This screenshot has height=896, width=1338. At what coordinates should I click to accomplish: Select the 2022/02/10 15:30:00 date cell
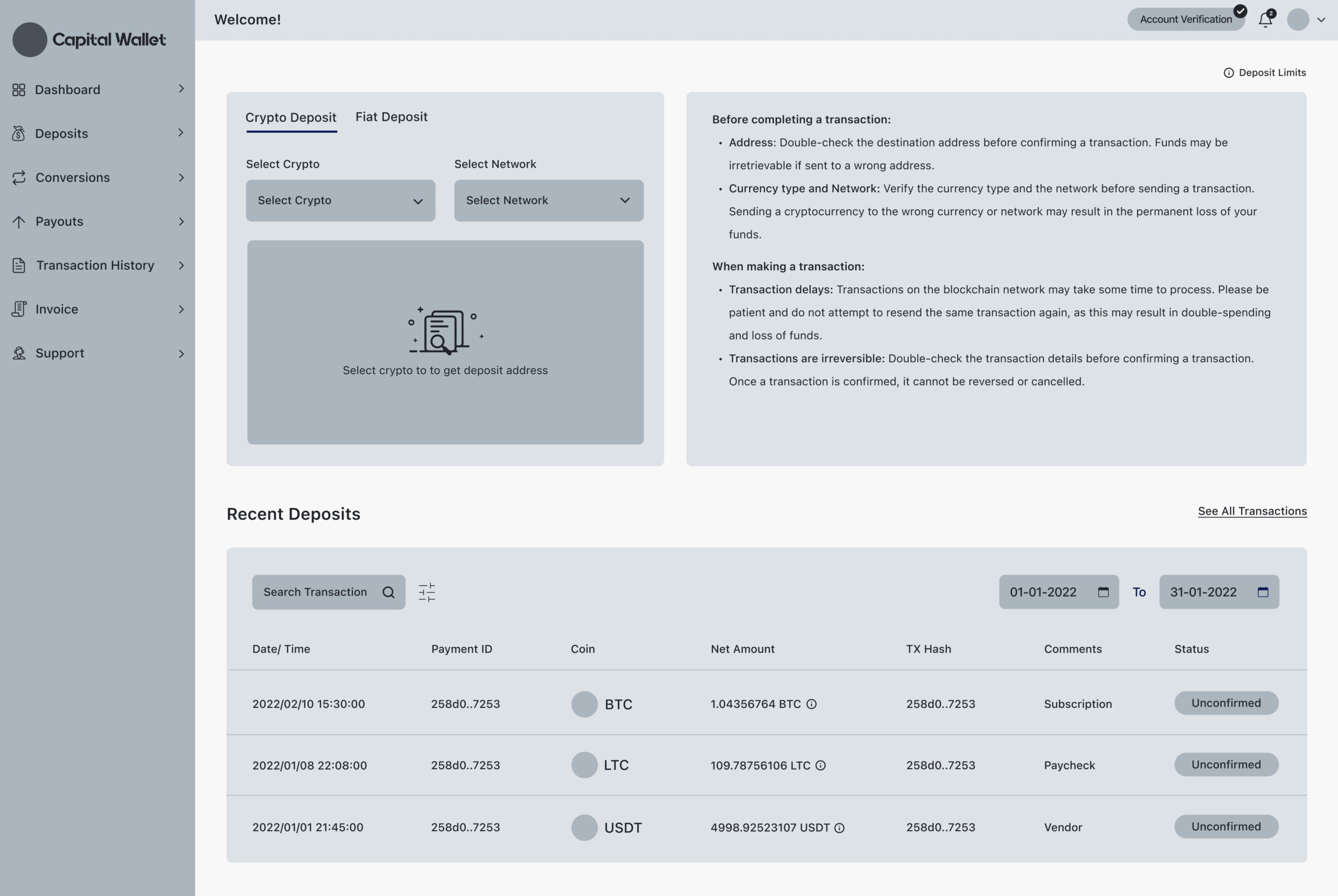point(309,704)
